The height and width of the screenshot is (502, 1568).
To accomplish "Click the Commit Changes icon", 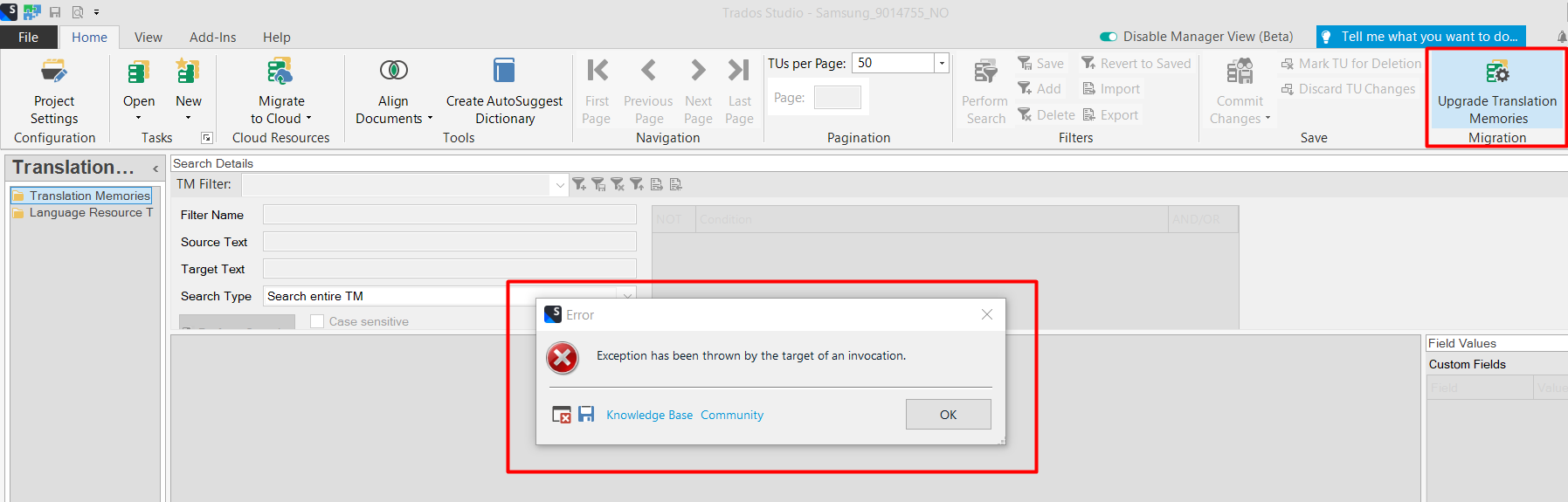I will (1240, 72).
